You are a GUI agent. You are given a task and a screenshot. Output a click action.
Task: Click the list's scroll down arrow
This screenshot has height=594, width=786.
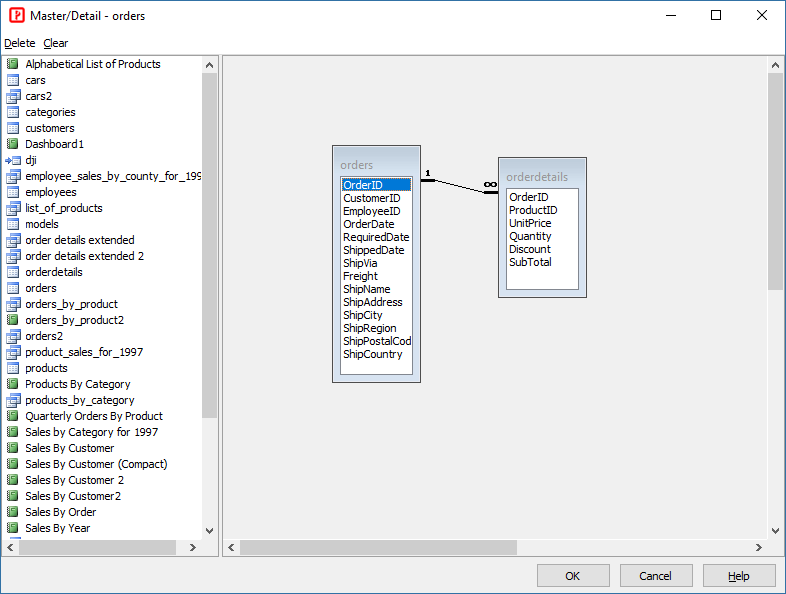210,531
